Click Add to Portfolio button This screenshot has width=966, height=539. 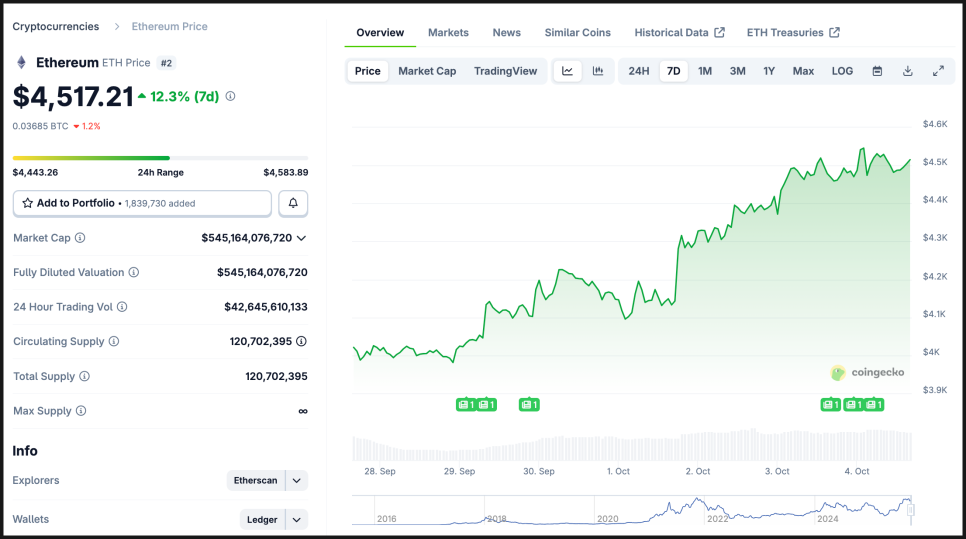(x=142, y=203)
